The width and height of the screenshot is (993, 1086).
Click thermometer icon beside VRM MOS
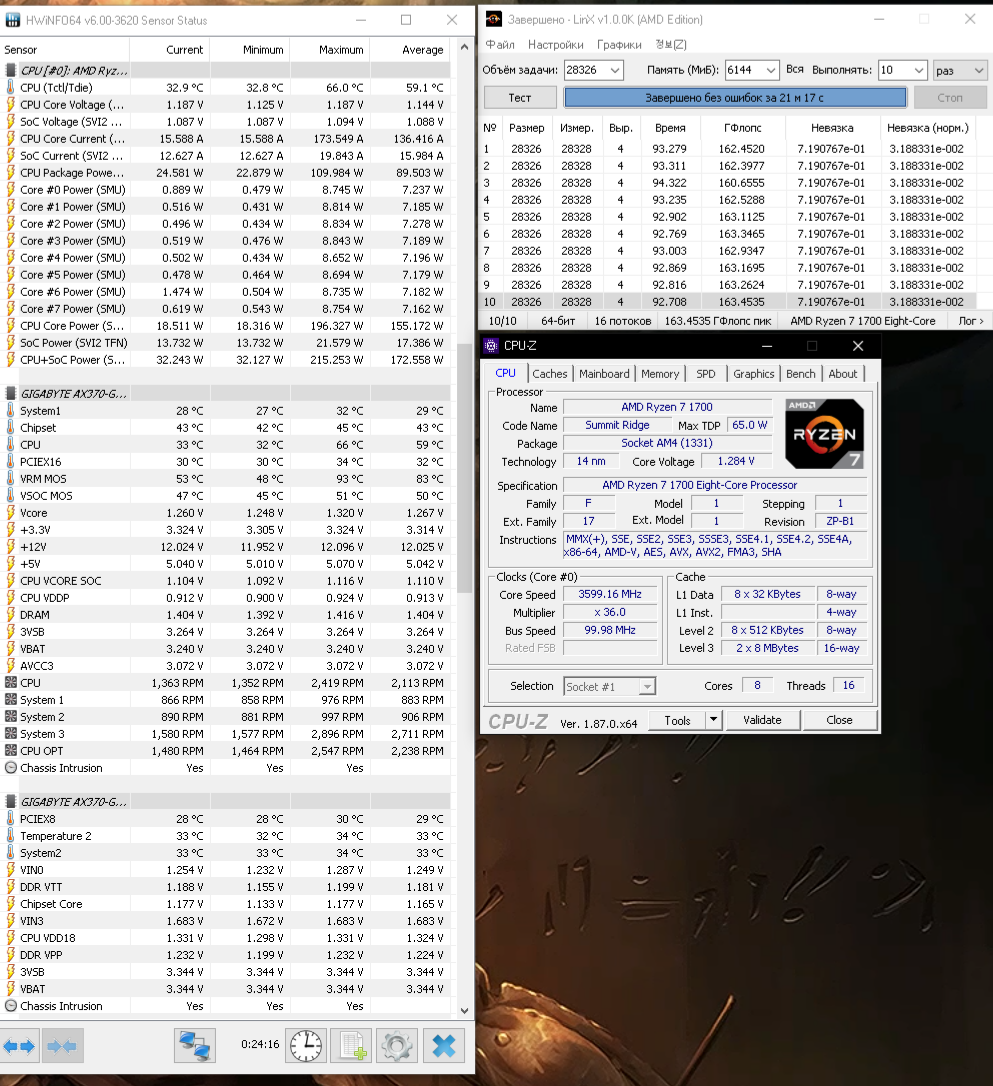[10, 479]
